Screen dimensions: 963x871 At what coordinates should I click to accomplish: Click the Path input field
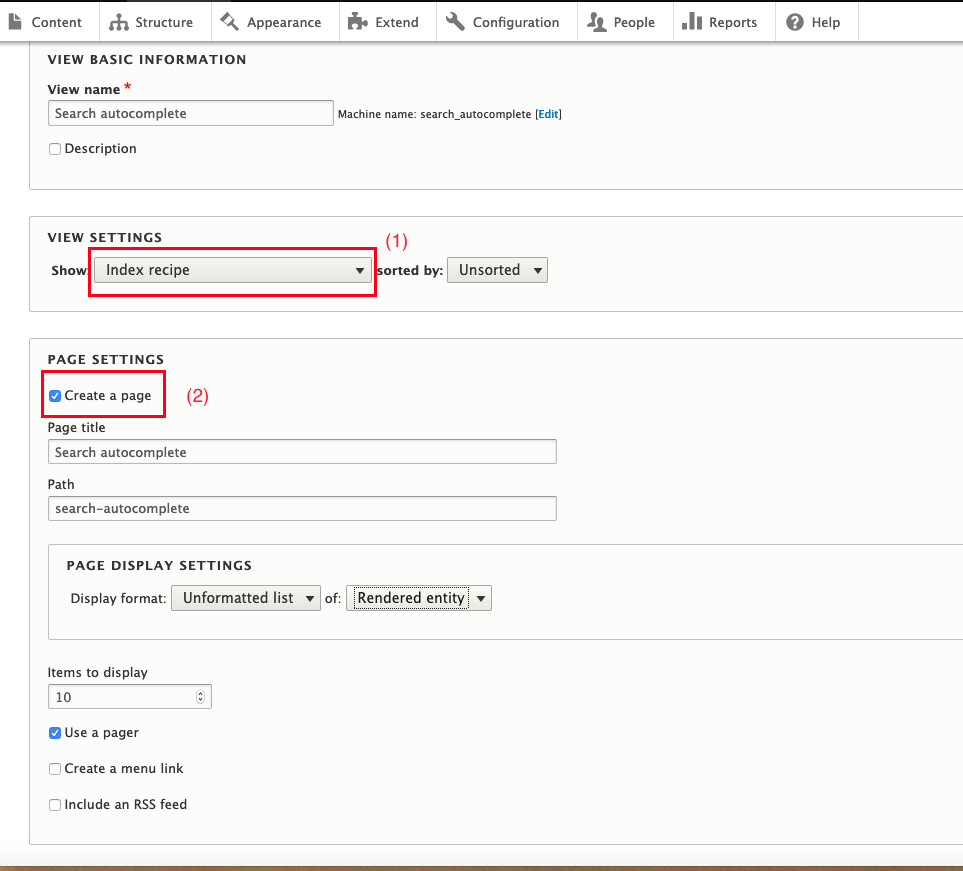(x=302, y=509)
